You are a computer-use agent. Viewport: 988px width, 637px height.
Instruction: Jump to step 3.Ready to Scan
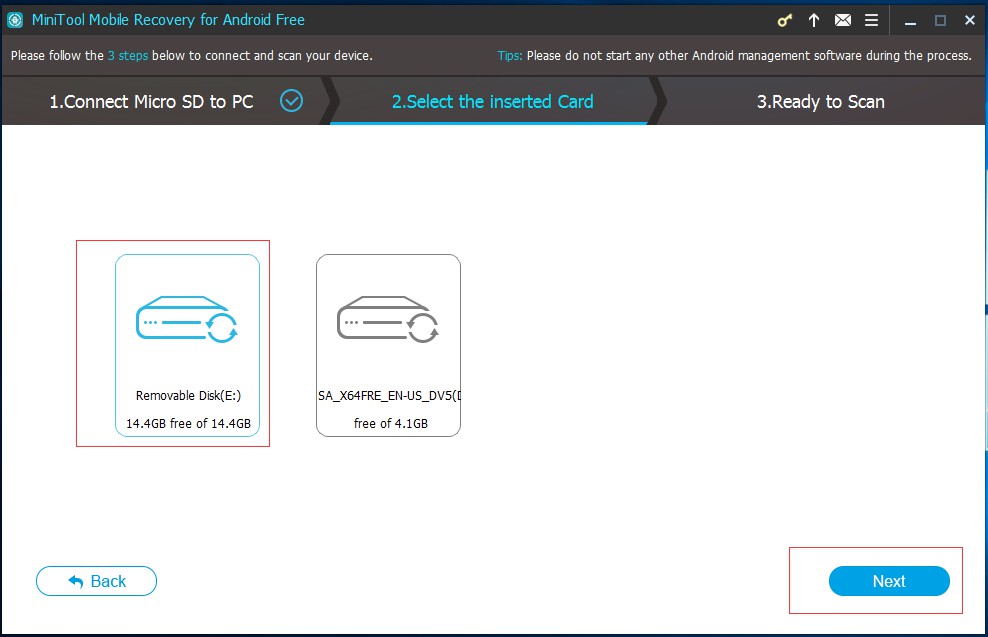[820, 101]
